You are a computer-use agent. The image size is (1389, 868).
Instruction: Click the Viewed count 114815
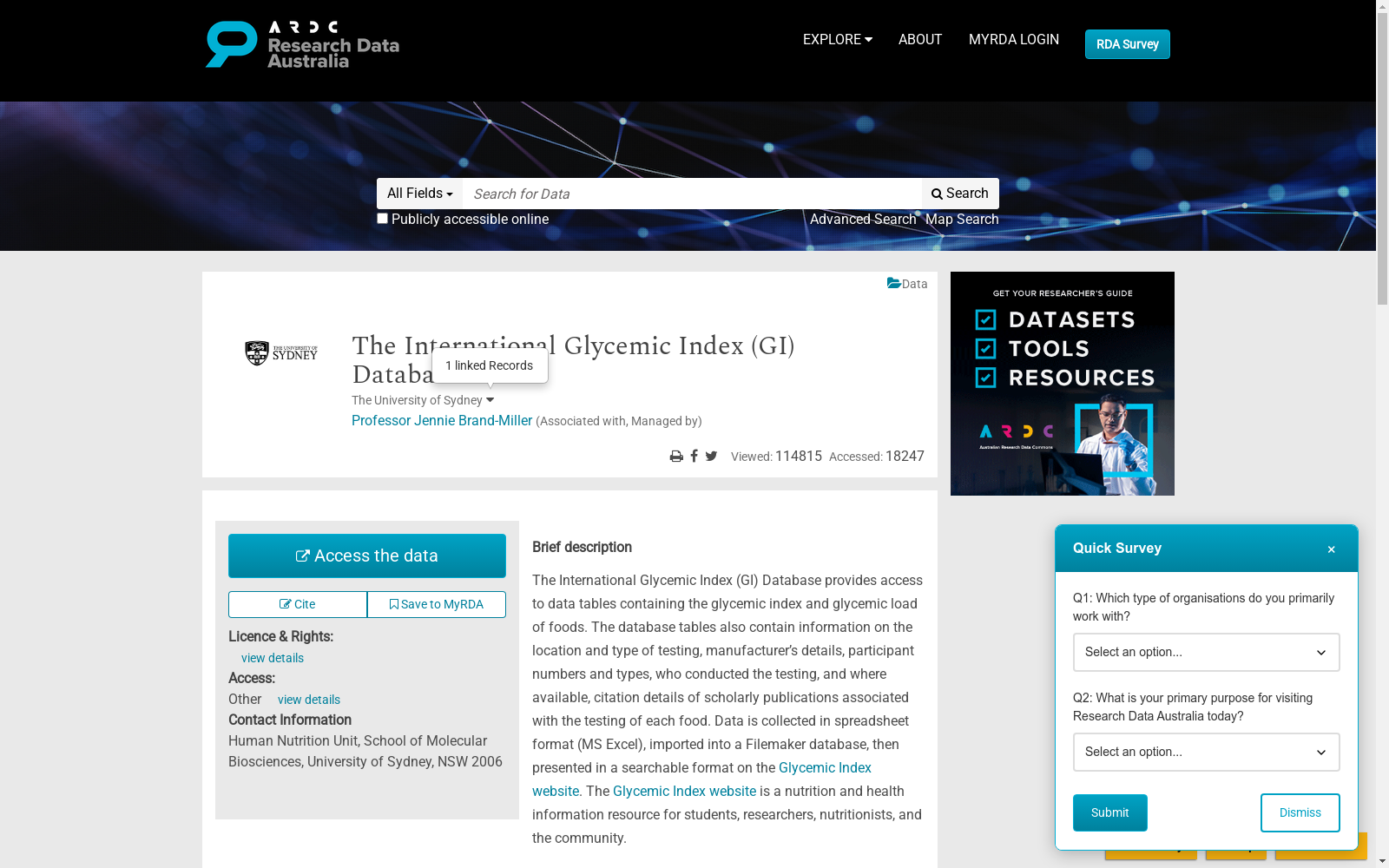(799, 456)
